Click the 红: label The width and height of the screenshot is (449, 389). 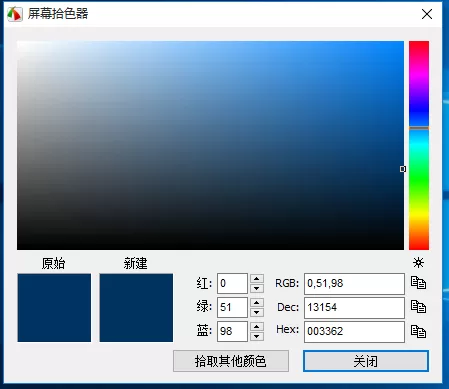pyautogui.click(x=204, y=283)
